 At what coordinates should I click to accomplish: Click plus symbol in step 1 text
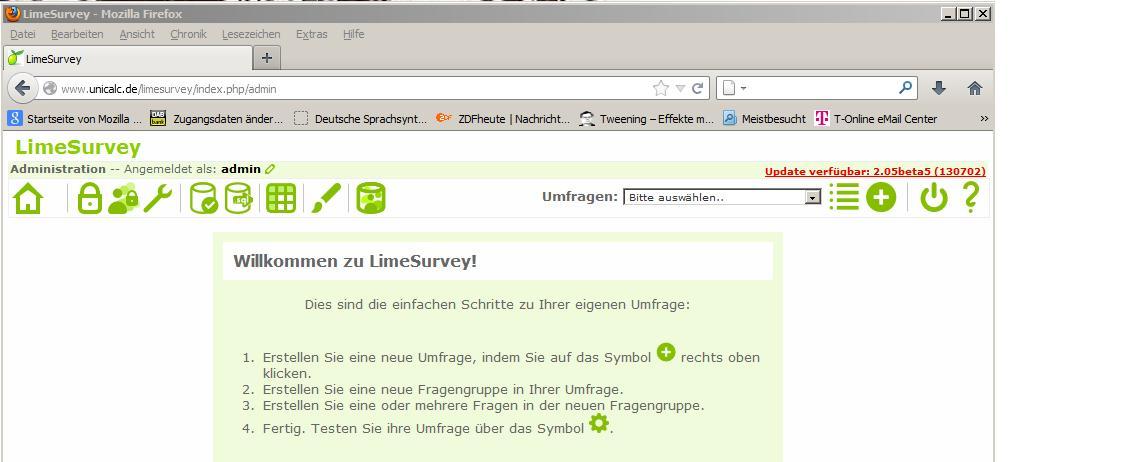pyautogui.click(x=666, y=352)
